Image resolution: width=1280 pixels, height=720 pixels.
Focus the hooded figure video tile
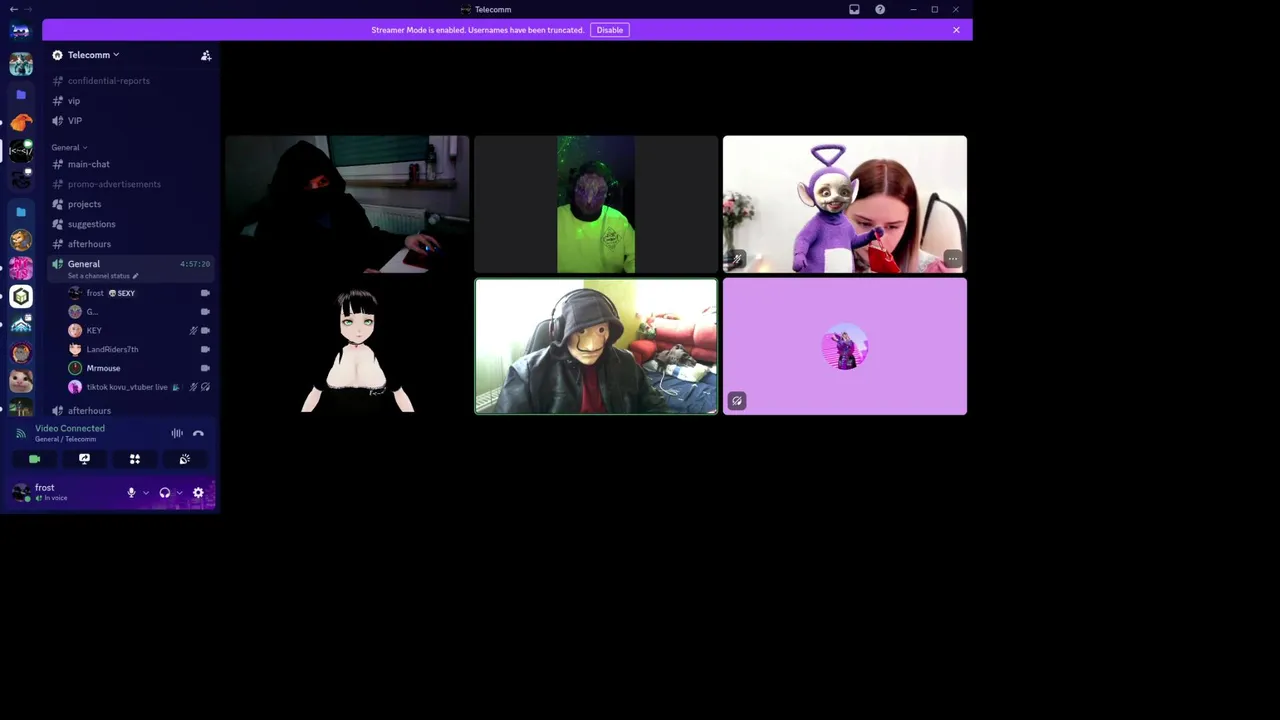pos(347,204)
